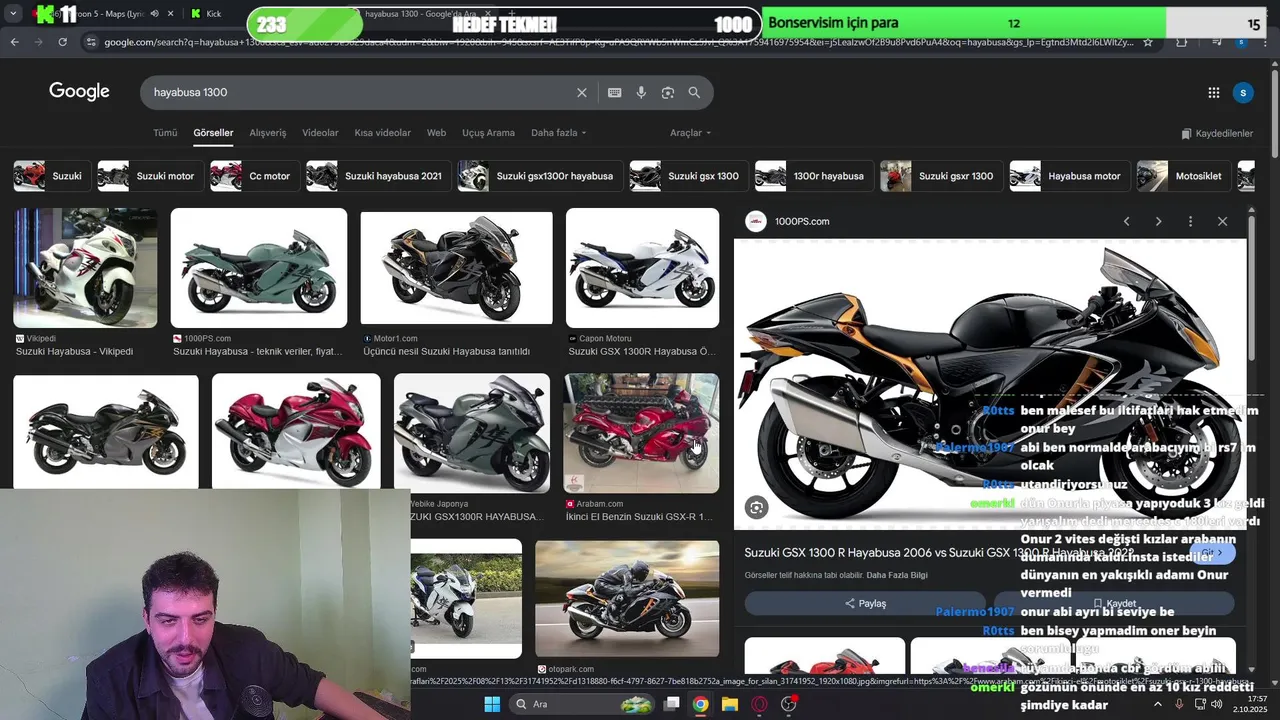
Task: Mute the first browser tab audio
Action: click(x=154, y=14)
